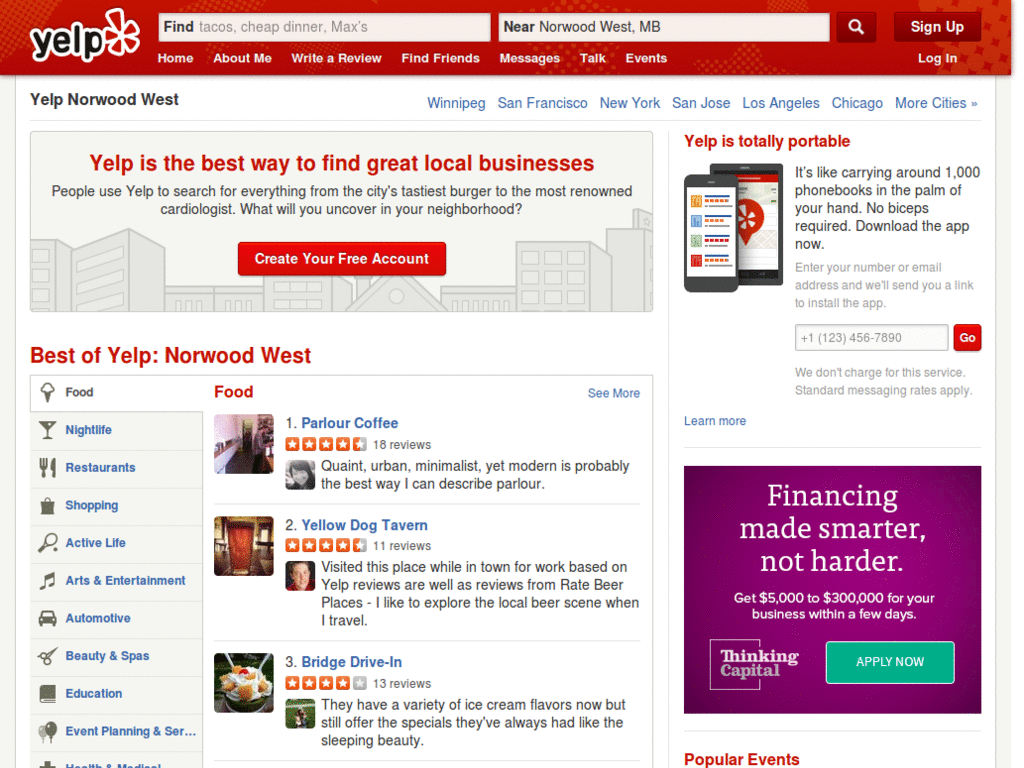Open About Me in the navigation
This screenshot has width=1024, height=768.
click(x=242, y=58)
